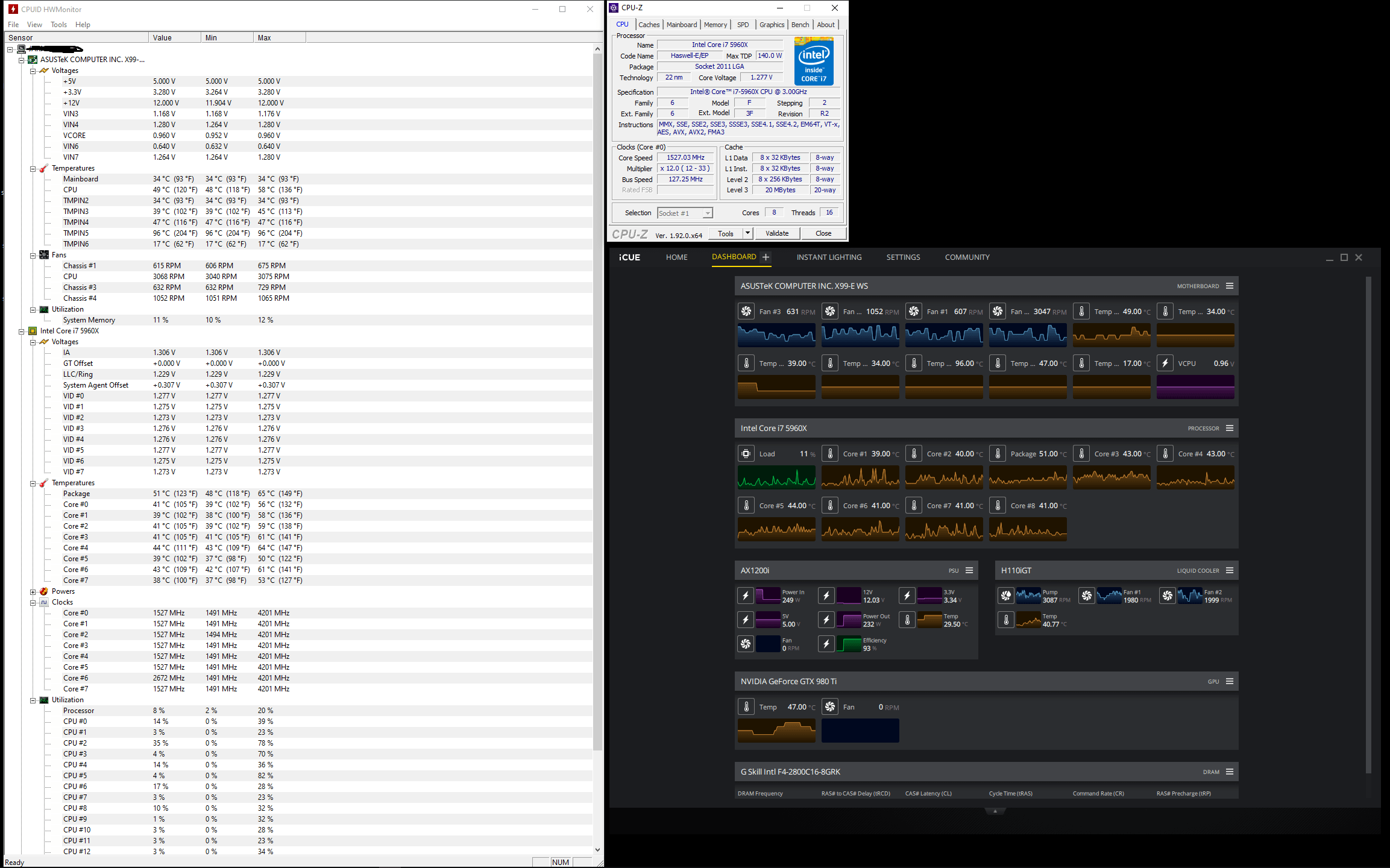Open the motherboard widget hamburger menu in iCUE

pos(1230,286)
